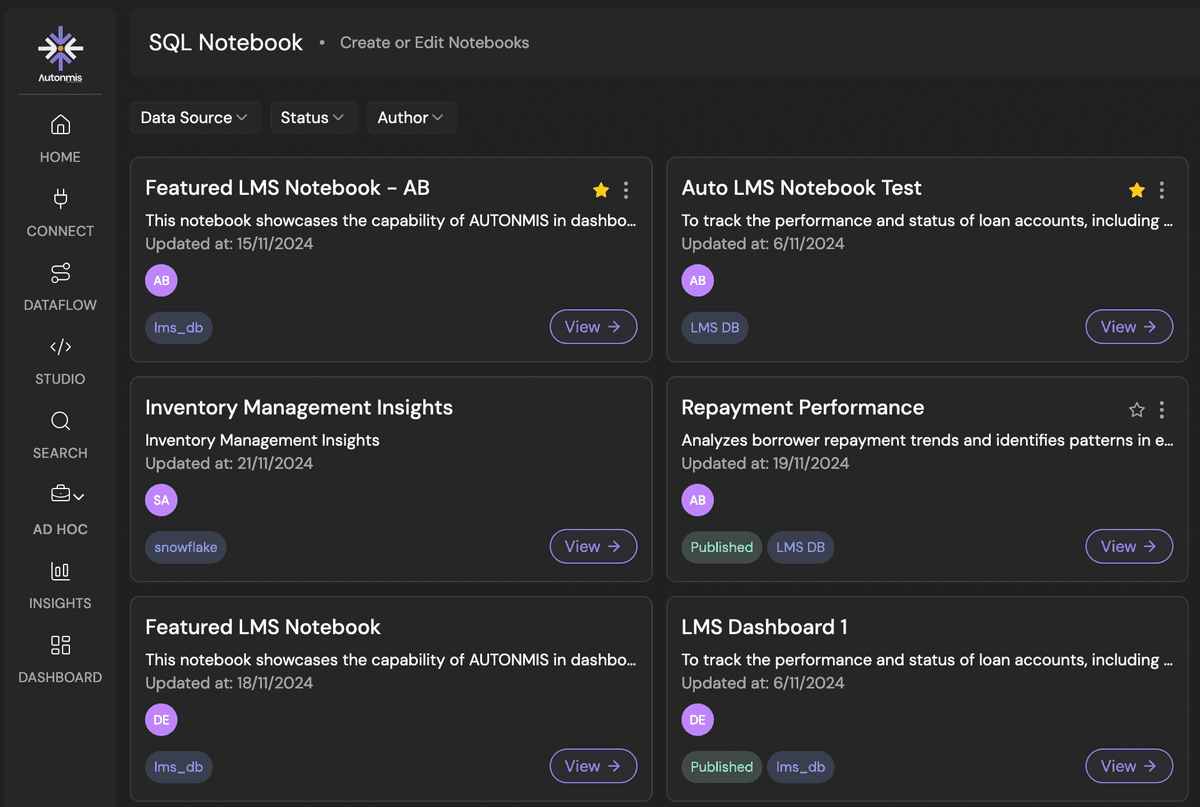Image resolution: width=1200 pixels, height=807 pixels.
Task: Open the Author filter dropdown
Action: point(411,117)
